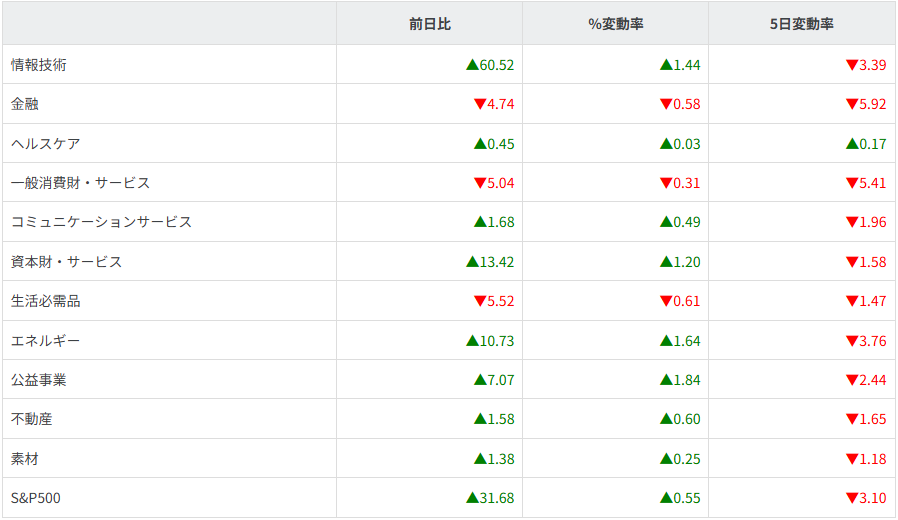The width and height of the screenshot is (898, 520).
Task: Click the red down arrow beside 3.10
Action: tap(852, 498)
